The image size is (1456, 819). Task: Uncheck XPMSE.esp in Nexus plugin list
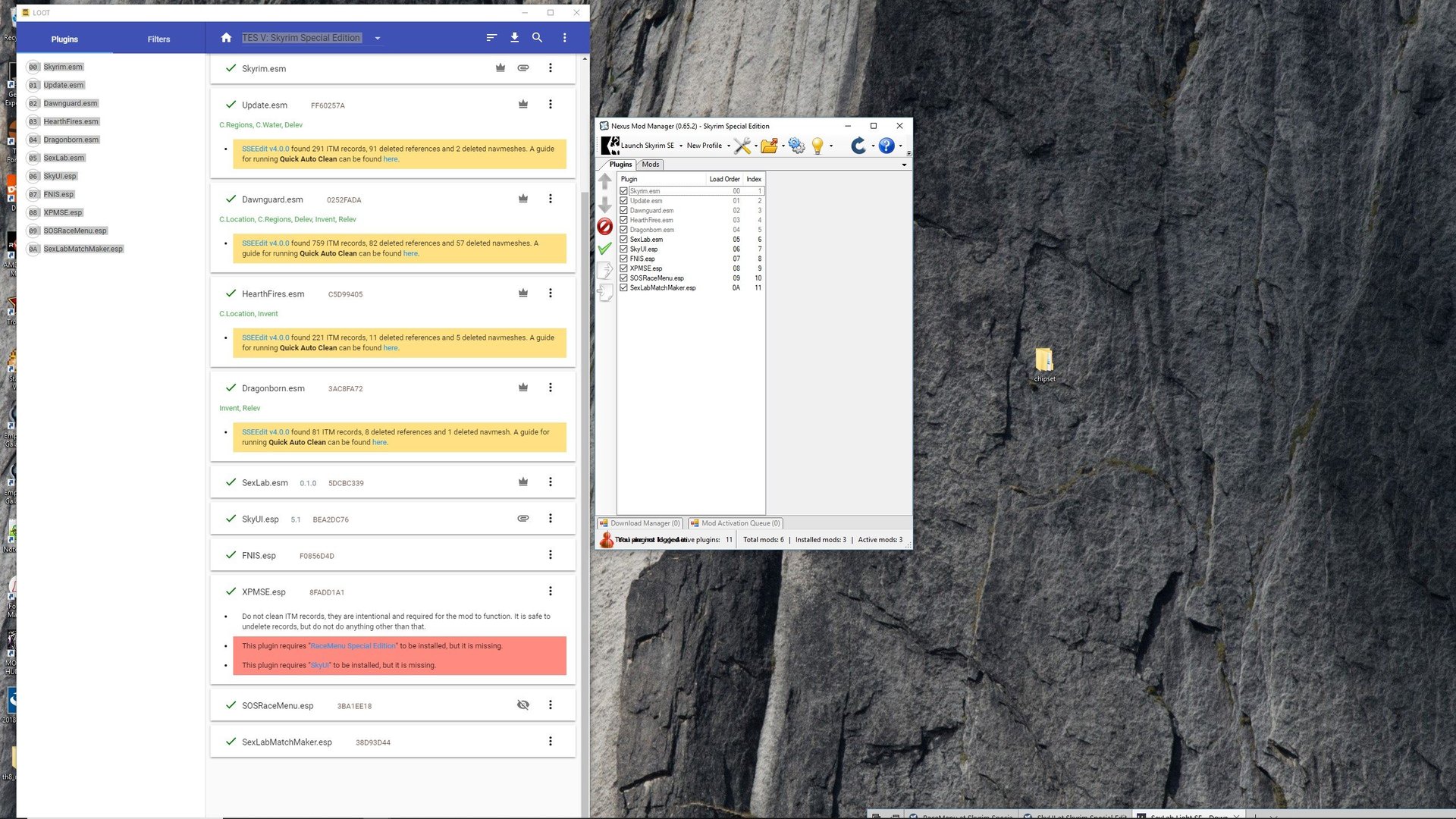[623, 268]
